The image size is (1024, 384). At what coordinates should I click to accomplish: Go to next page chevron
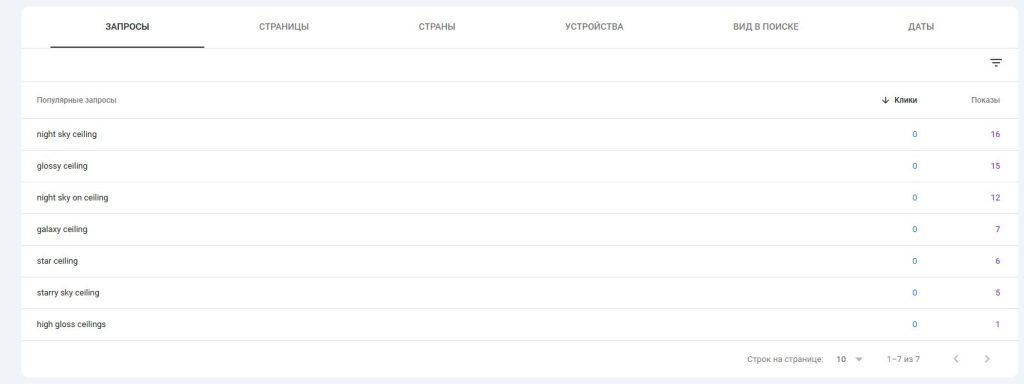[x=987, y=359]
